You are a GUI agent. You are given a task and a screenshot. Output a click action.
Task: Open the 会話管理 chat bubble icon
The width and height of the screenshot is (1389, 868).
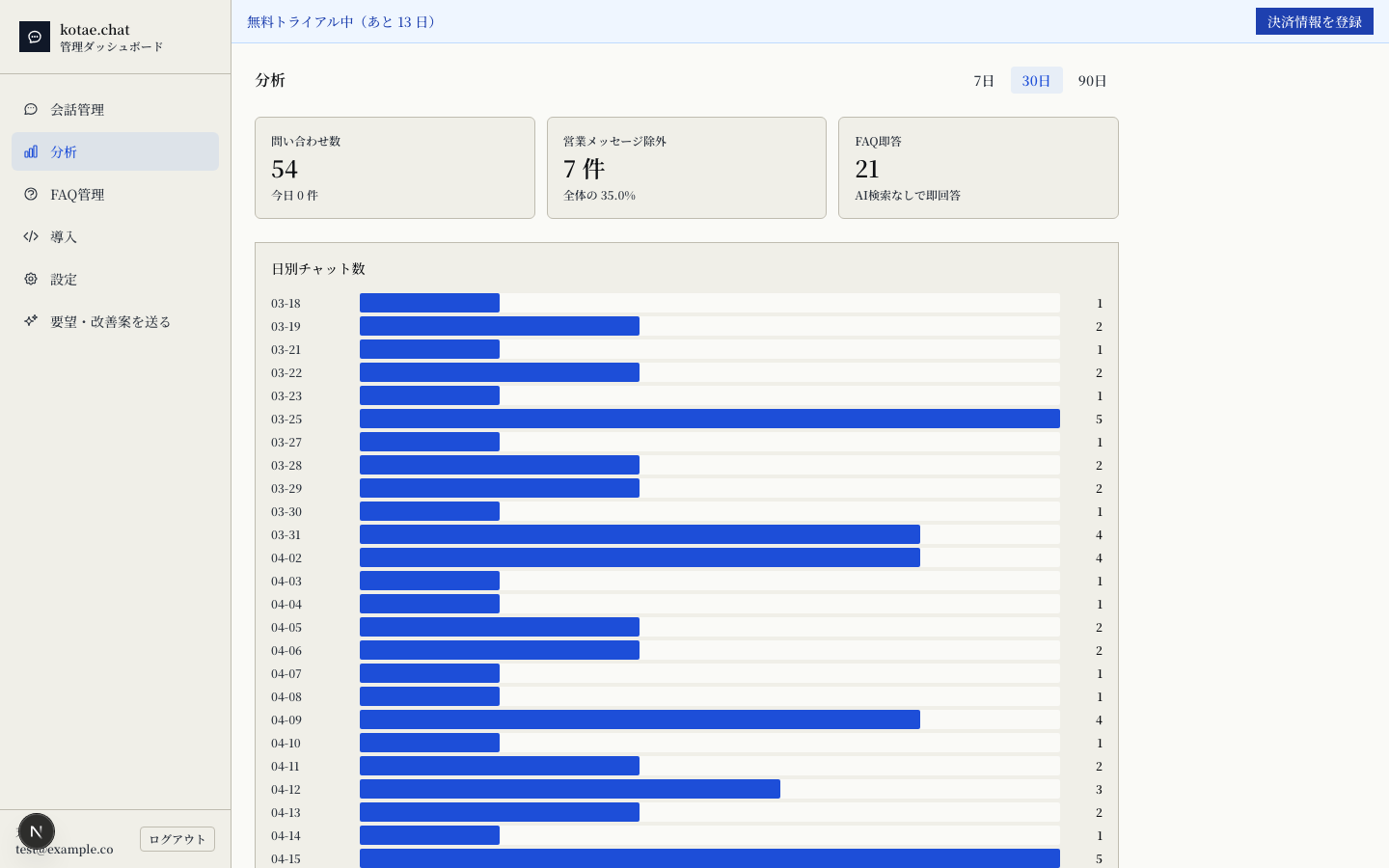click(31, 109)
